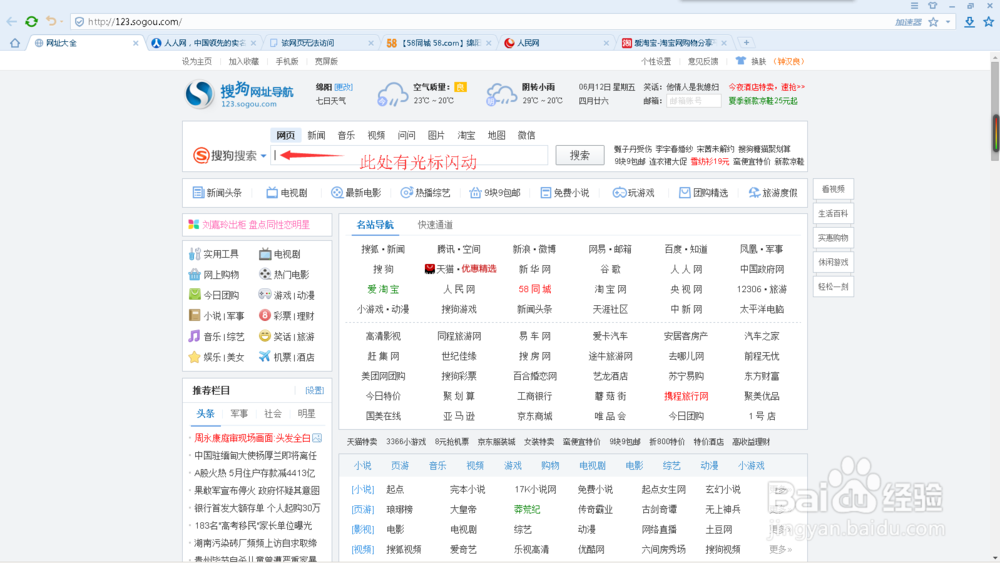This screenshot has height=563, width=1000.
Task: Switch to the 人民网 browser tab
Action: point(556,43)
